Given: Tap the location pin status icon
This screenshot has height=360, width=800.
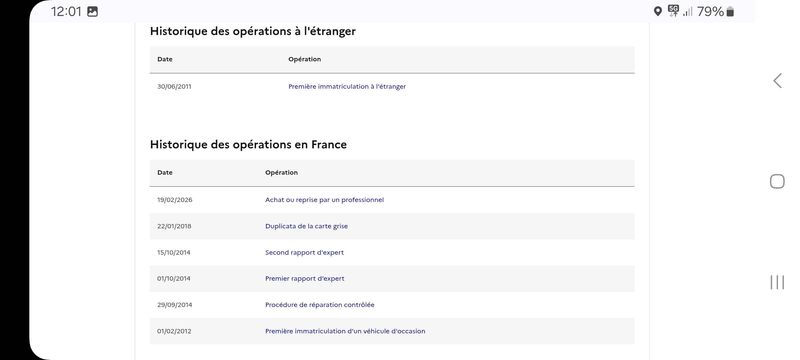Looking at the screenshot, I should click(658, 11).
